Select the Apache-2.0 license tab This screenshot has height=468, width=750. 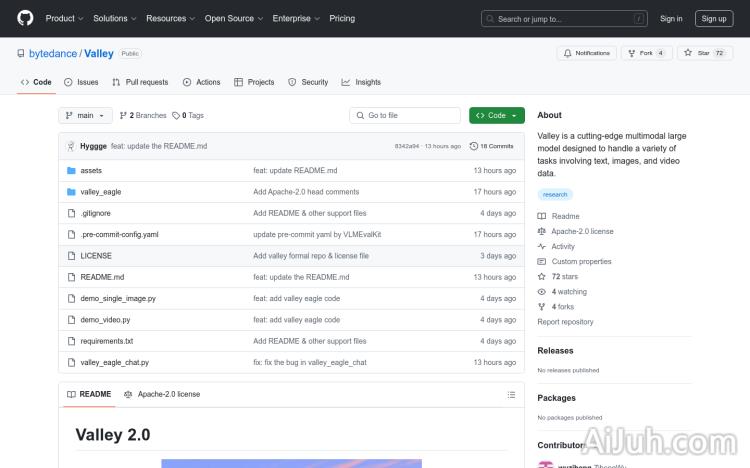pos(162,394)
